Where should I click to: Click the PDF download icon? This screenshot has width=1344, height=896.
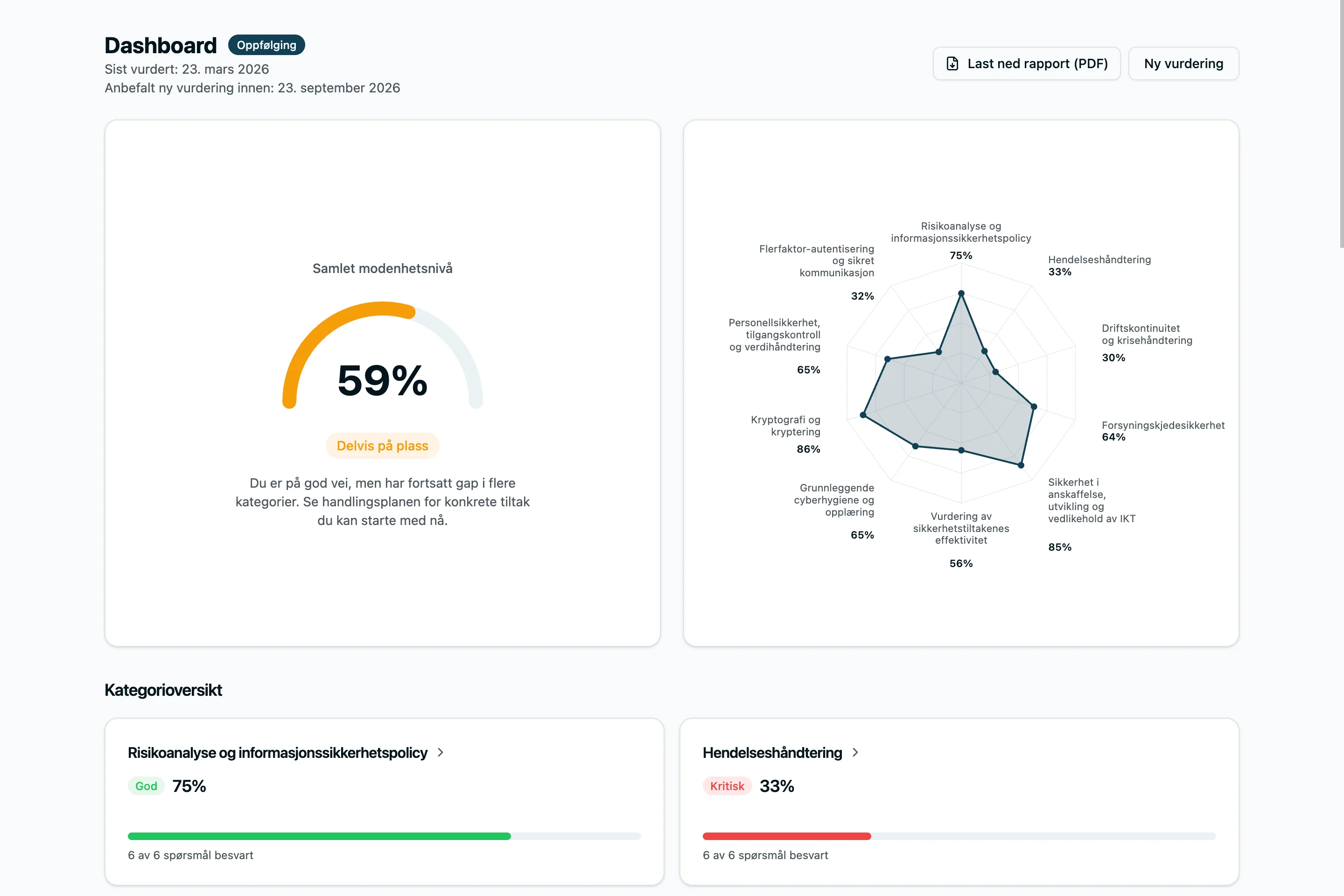point(952,63)
